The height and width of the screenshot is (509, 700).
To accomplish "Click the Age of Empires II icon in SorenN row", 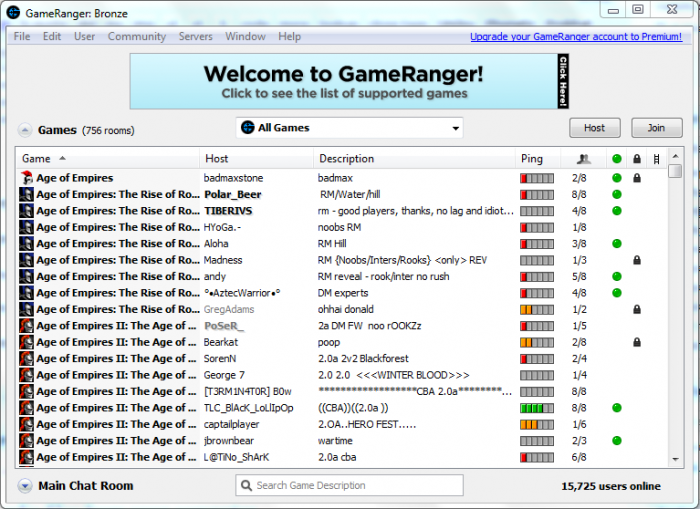I will (27, 359).
